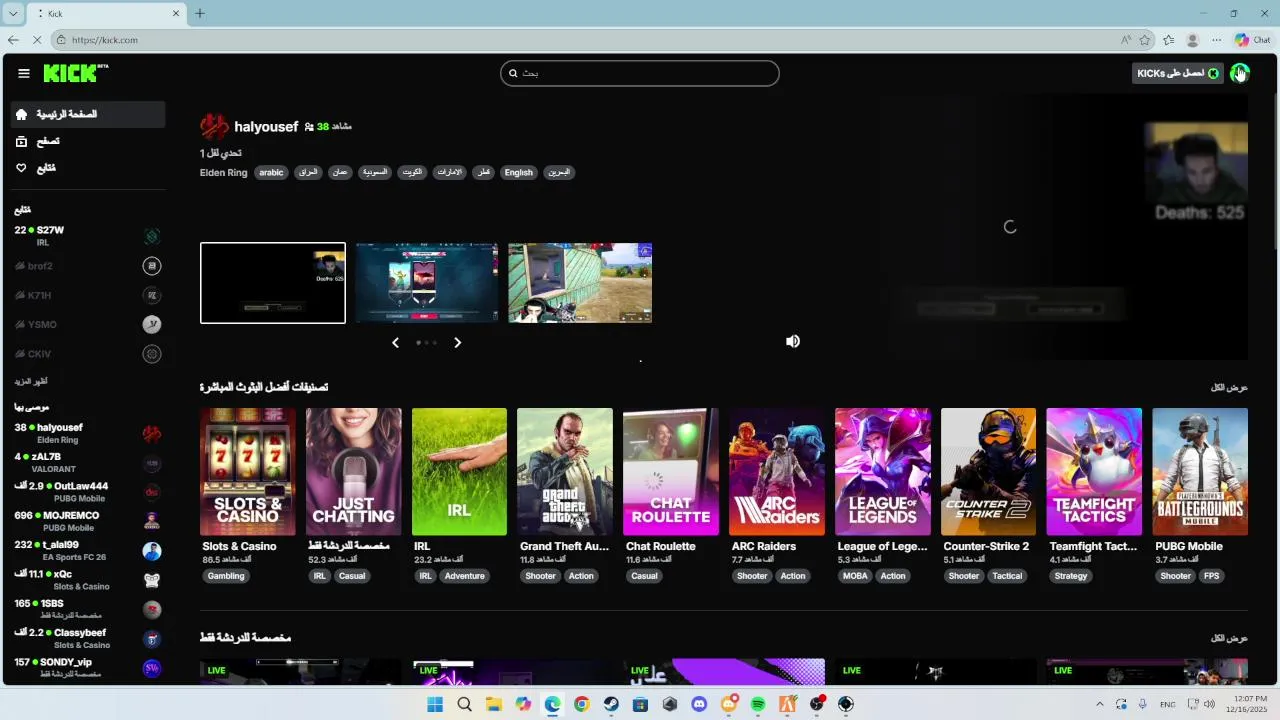
Task: Select browse sidebar item
Action: click(x=89, y=142)
